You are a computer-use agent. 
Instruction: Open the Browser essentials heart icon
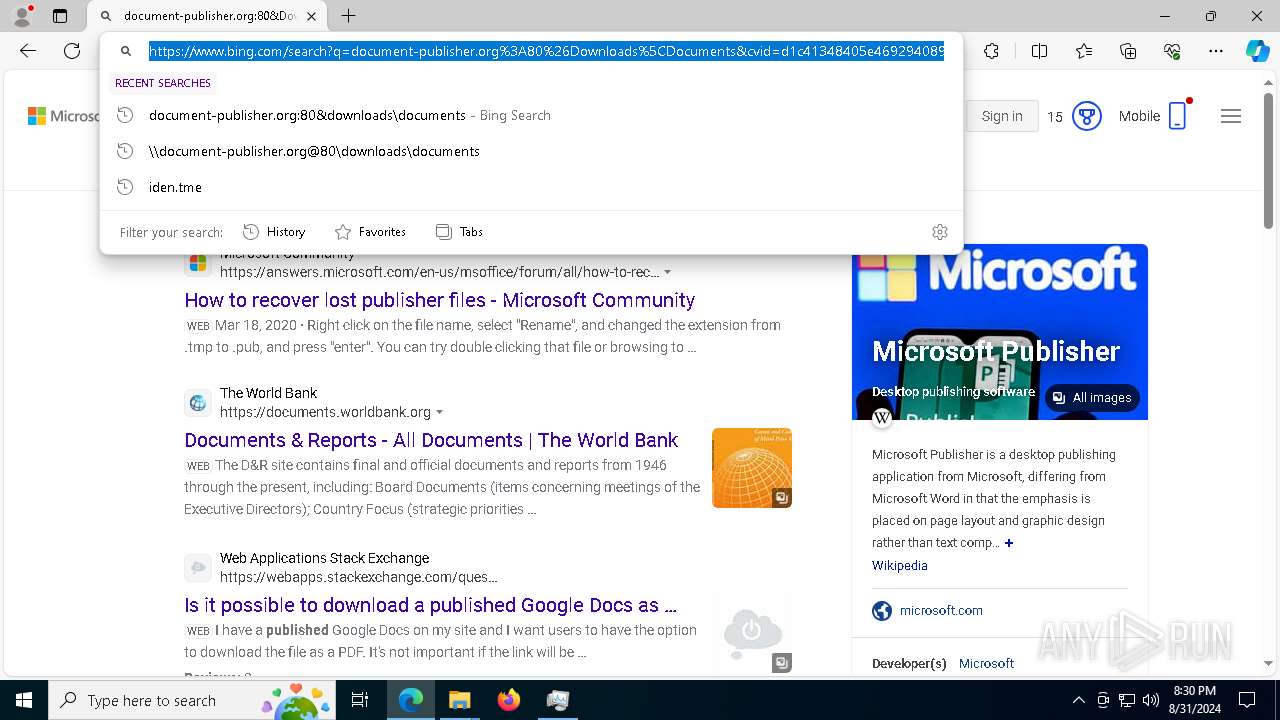[1172, 51]
